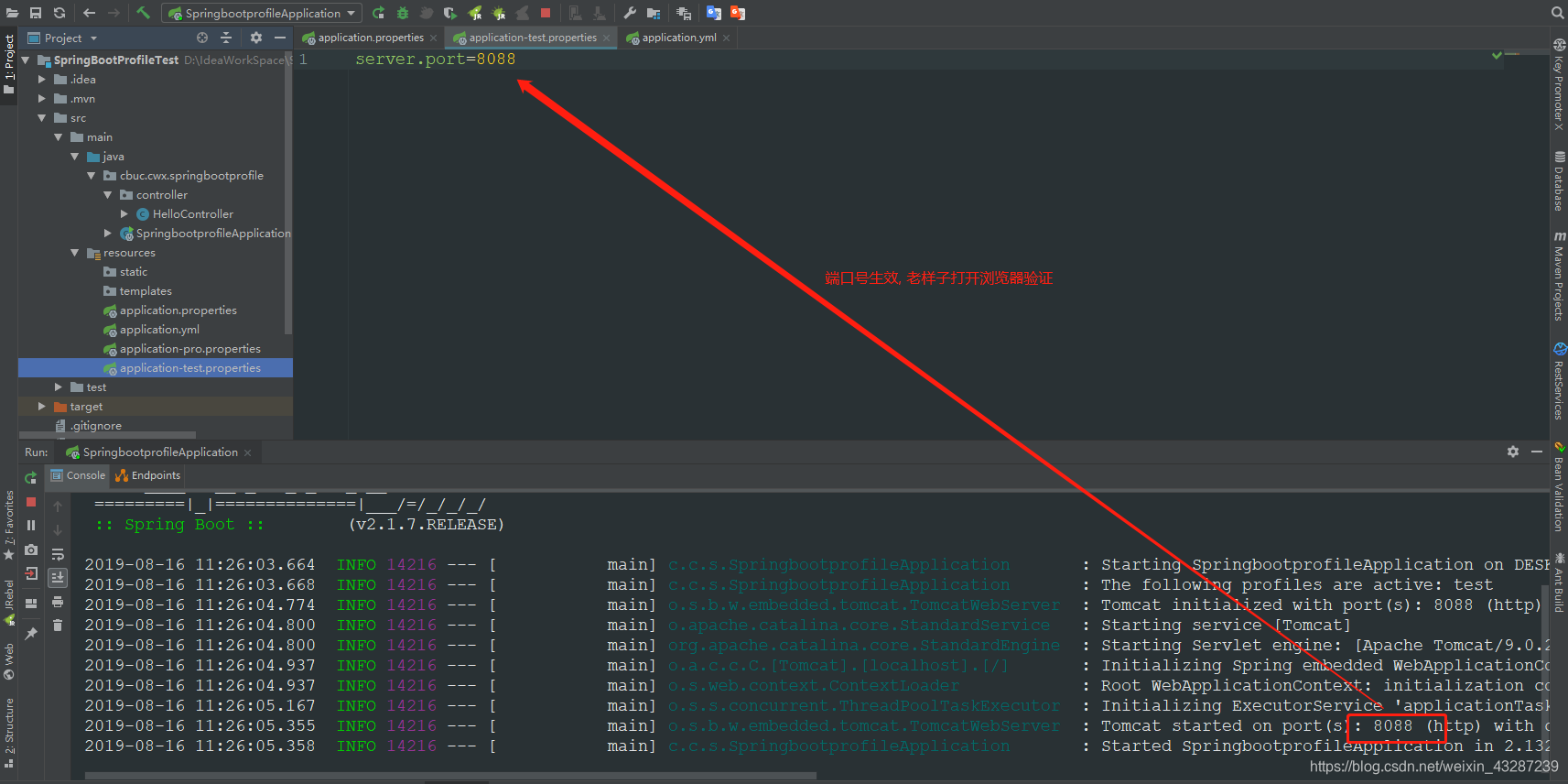This screenshot has width=1568, height=784.
Task: Click the red translate icon
Action: 738,13
